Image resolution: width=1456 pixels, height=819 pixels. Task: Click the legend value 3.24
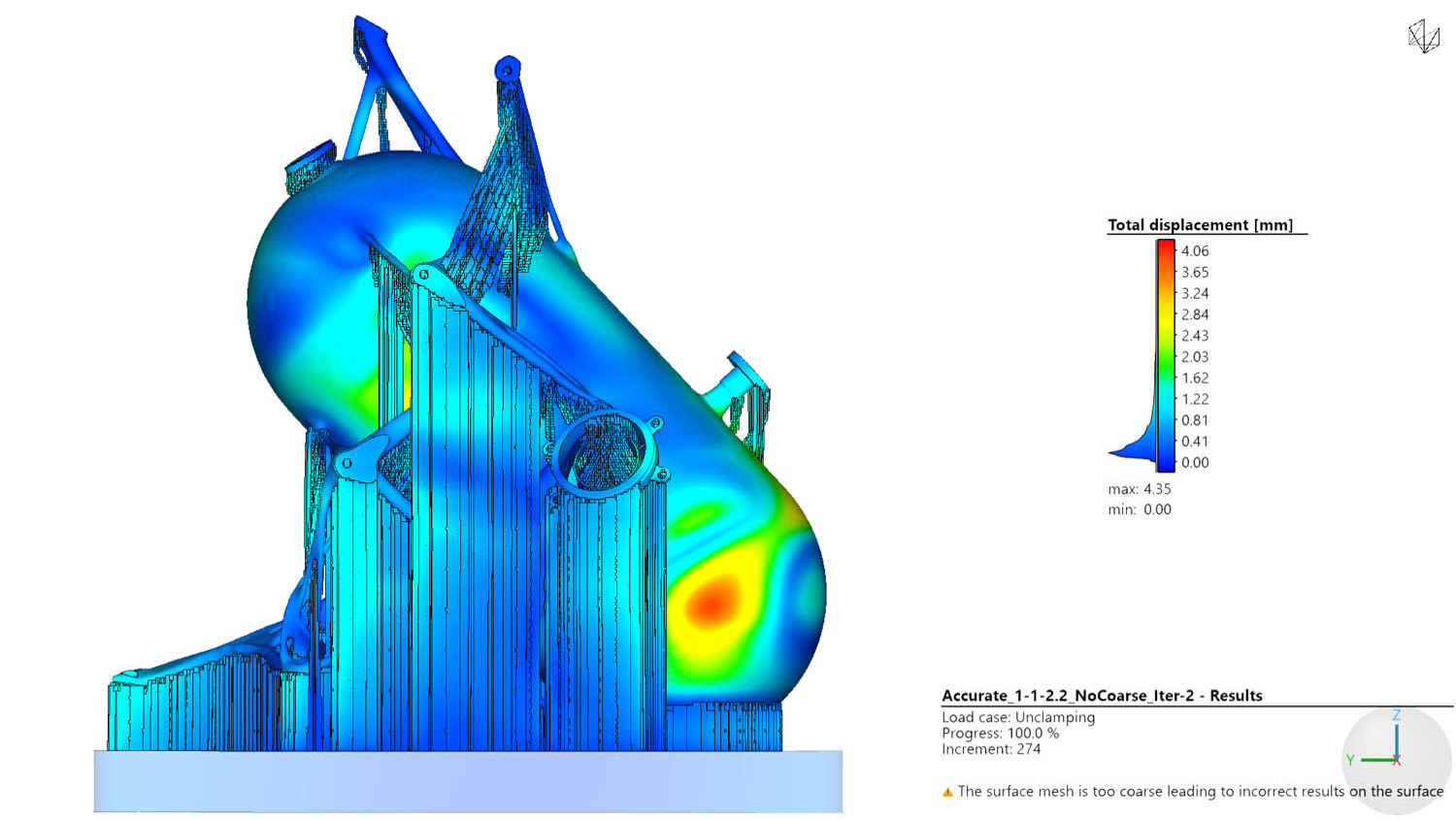point(1195,293)
